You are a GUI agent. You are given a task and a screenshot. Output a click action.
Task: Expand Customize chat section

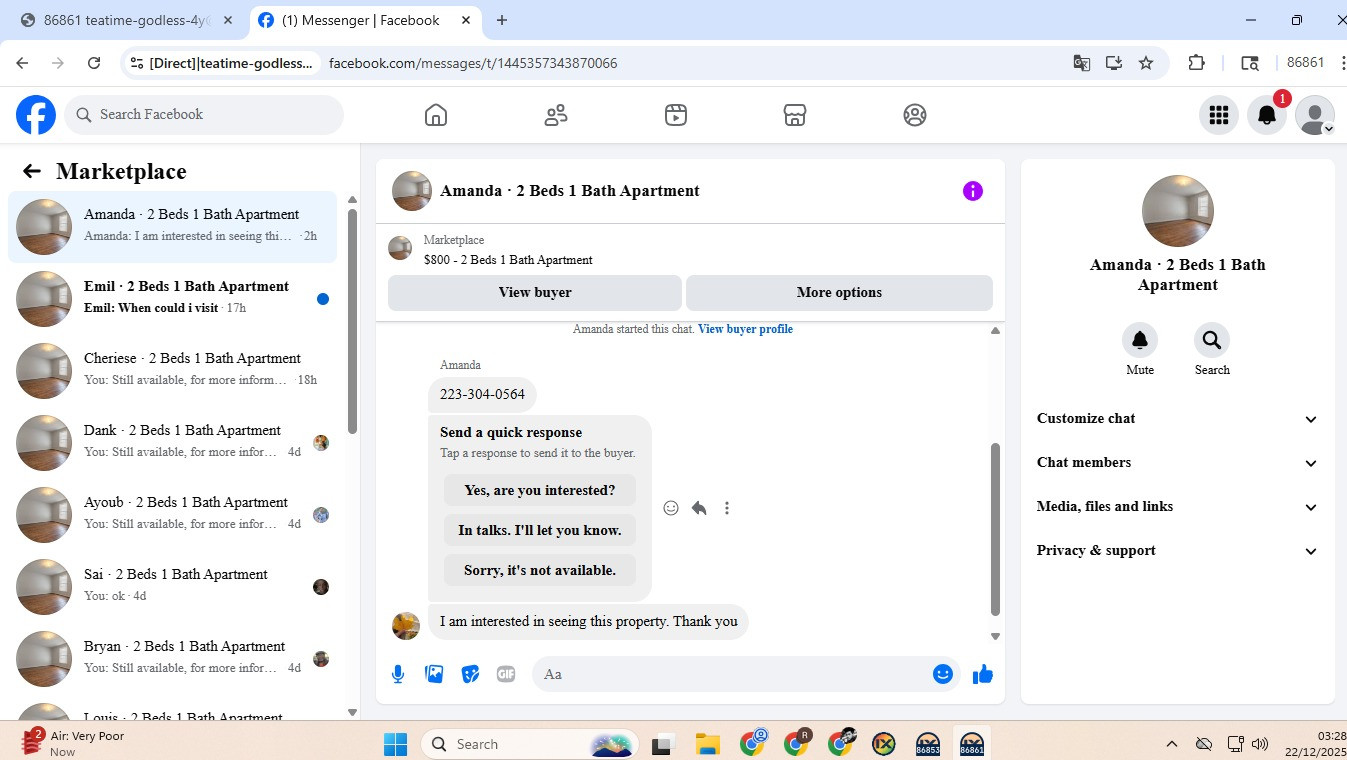(x=1177, y=419)
